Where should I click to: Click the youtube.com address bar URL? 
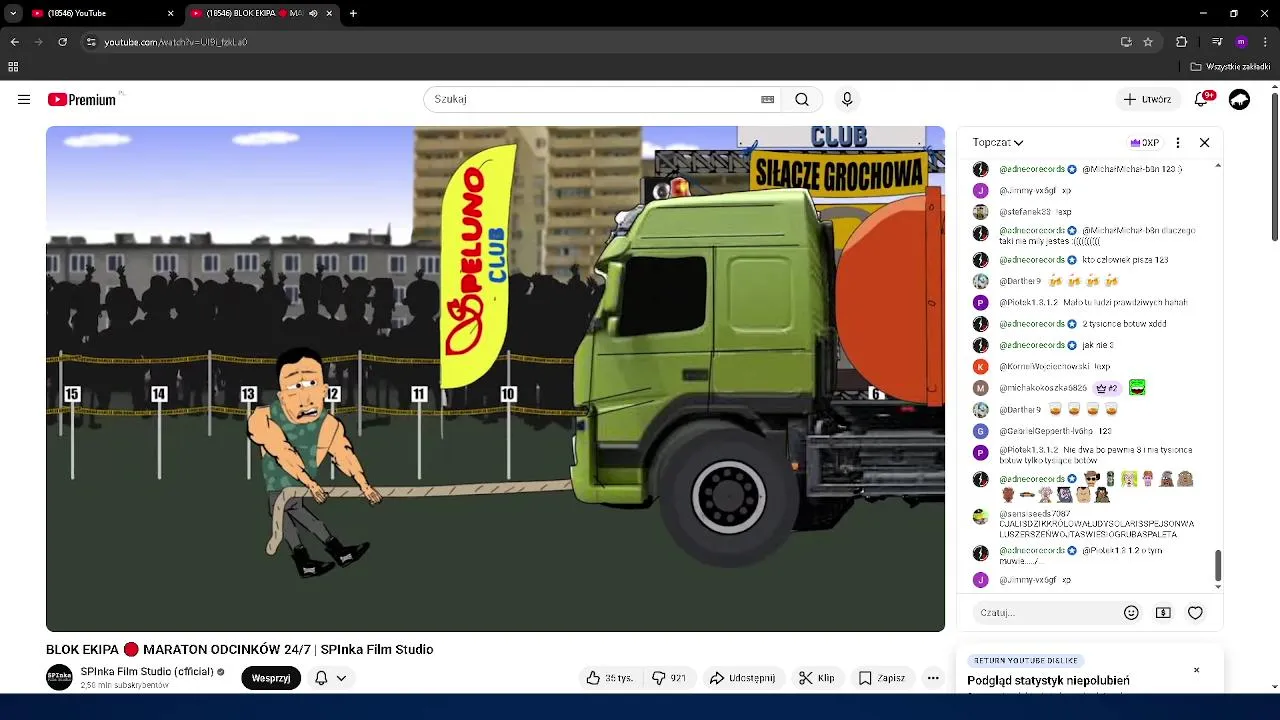pos(176,42)
